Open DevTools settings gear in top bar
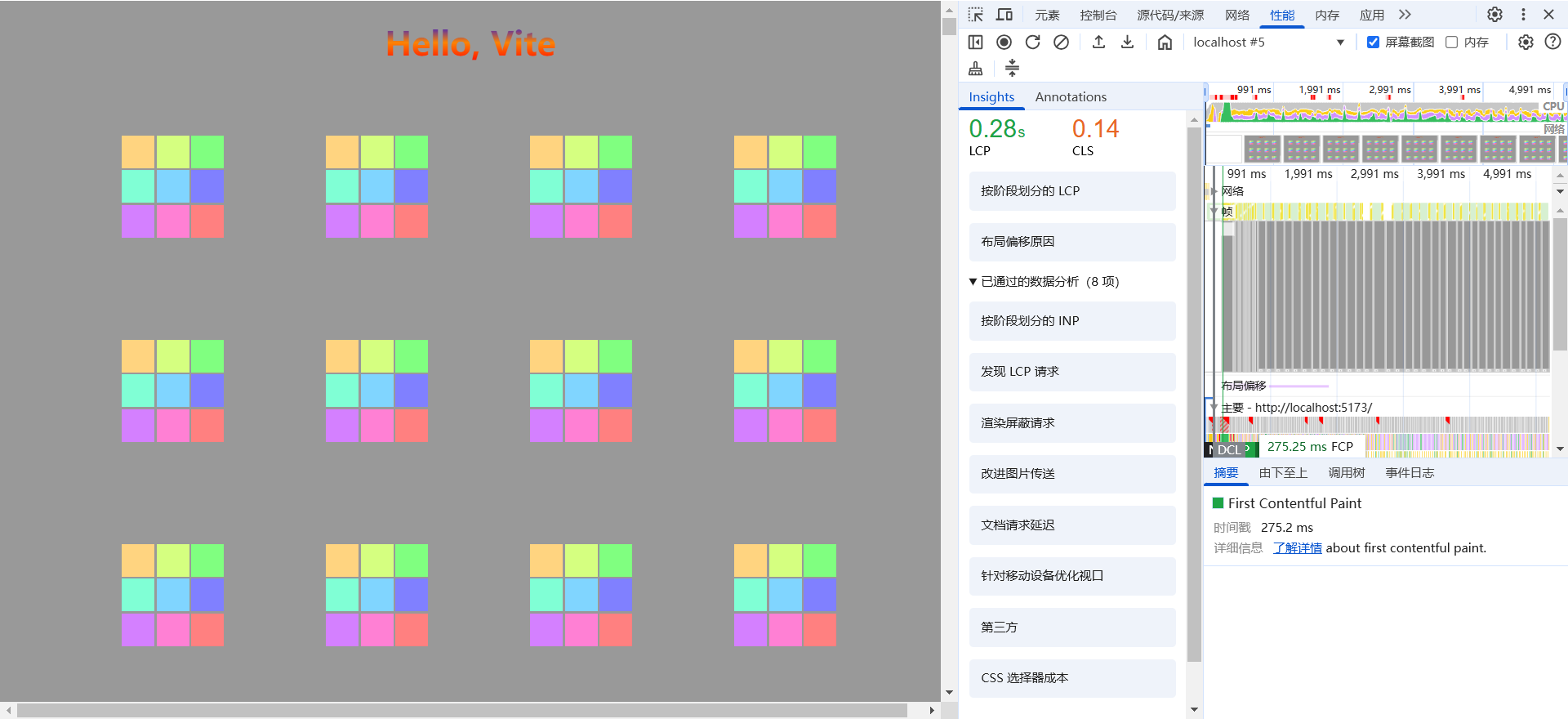This screenshot has width=1568, height=719. 1494,15
